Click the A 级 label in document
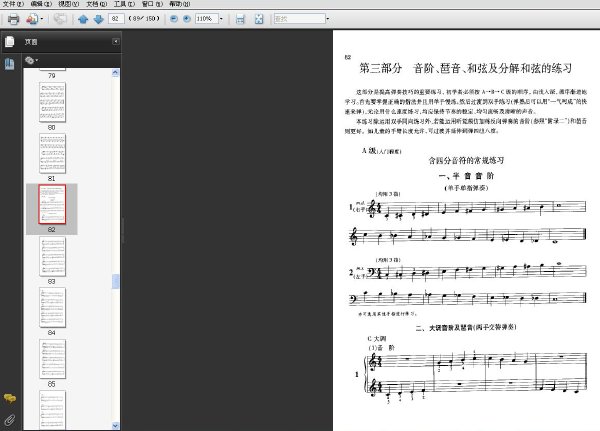 pyautogui.click(x=369, y=150)
